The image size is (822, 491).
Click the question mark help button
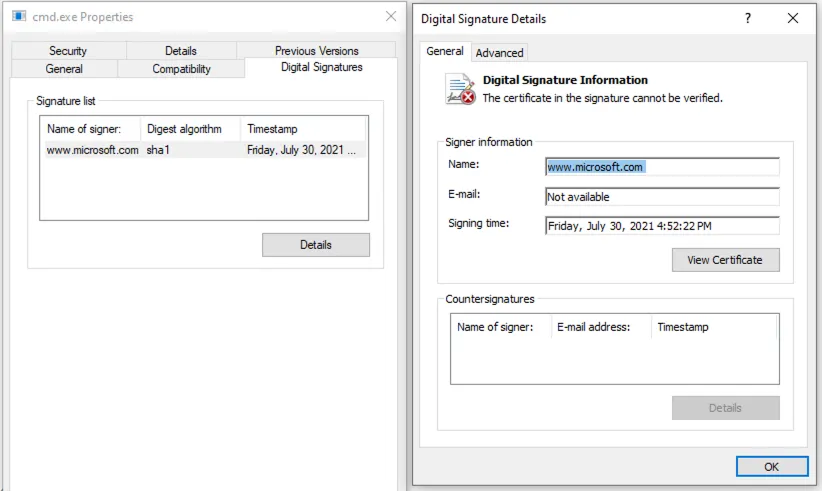pos(747,18)
